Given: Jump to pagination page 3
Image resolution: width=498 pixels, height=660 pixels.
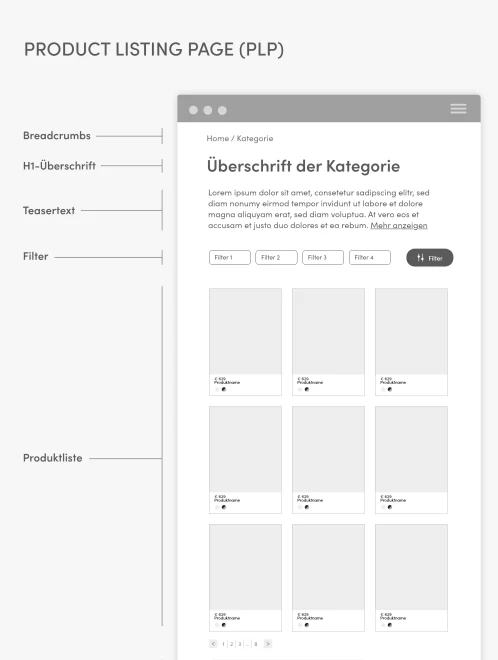Looking at the screenshot, I should (x=240, y=644).
